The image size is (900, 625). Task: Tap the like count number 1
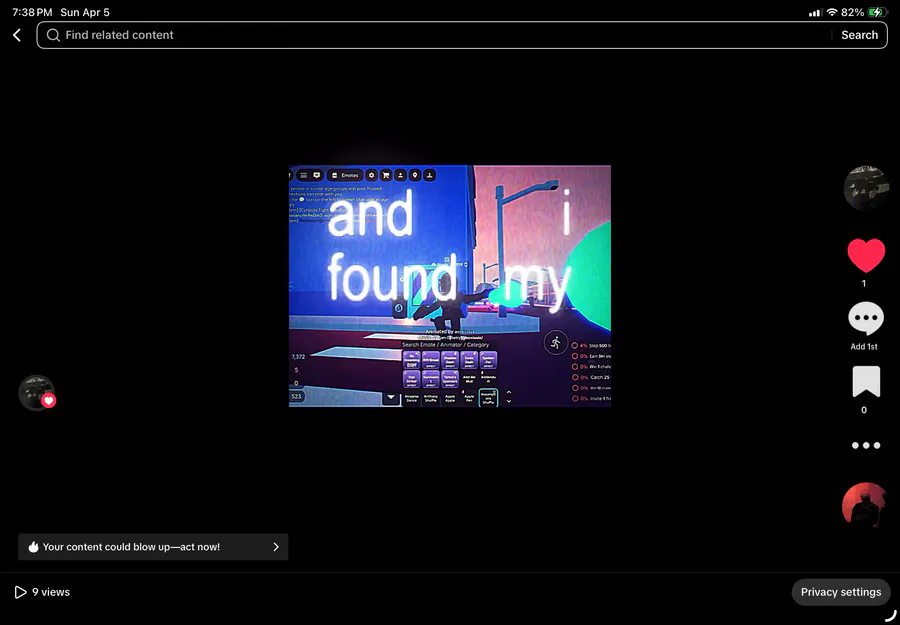coord(864,284)
